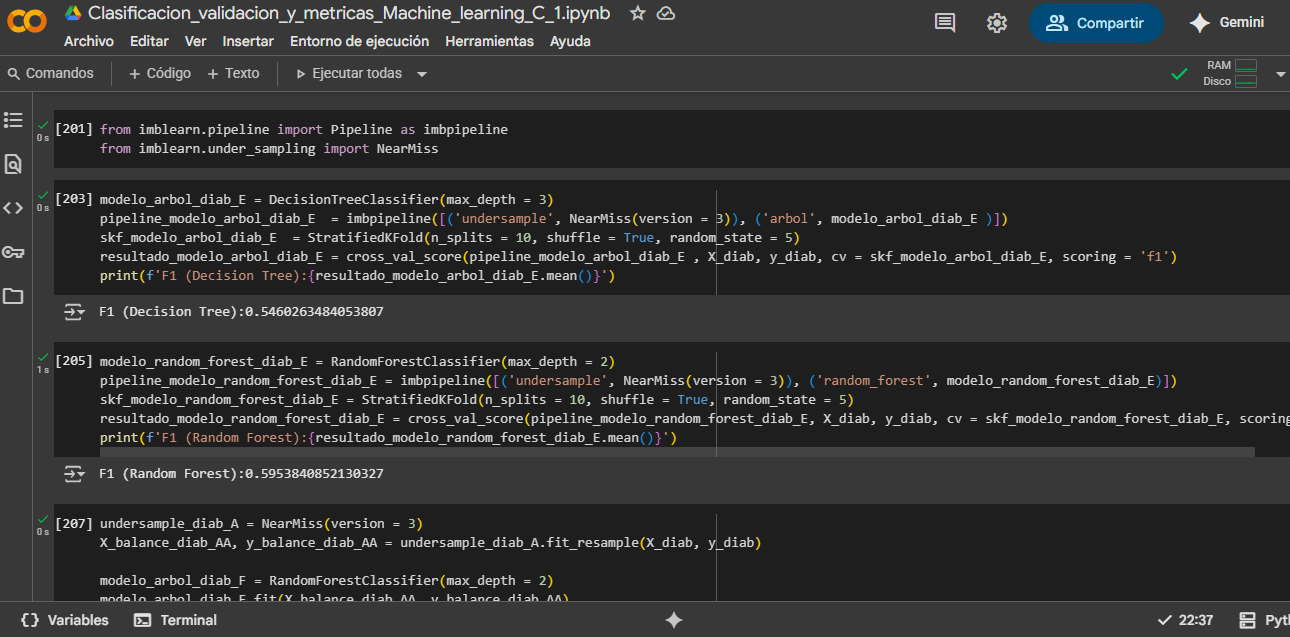Open the code snippets sidebar icon
This screenshot has width=1290, height=637.
[13, 208]
